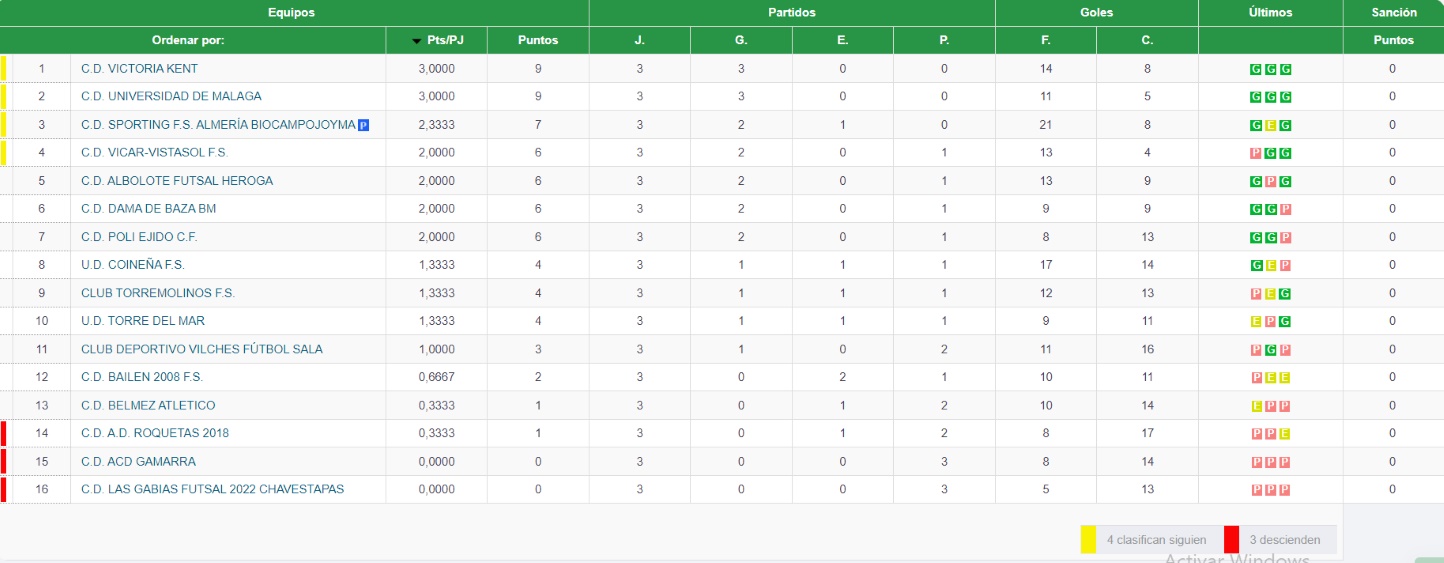
Task: Click the Pts/PJ descending sort arrow
Action: pos(417,41)
